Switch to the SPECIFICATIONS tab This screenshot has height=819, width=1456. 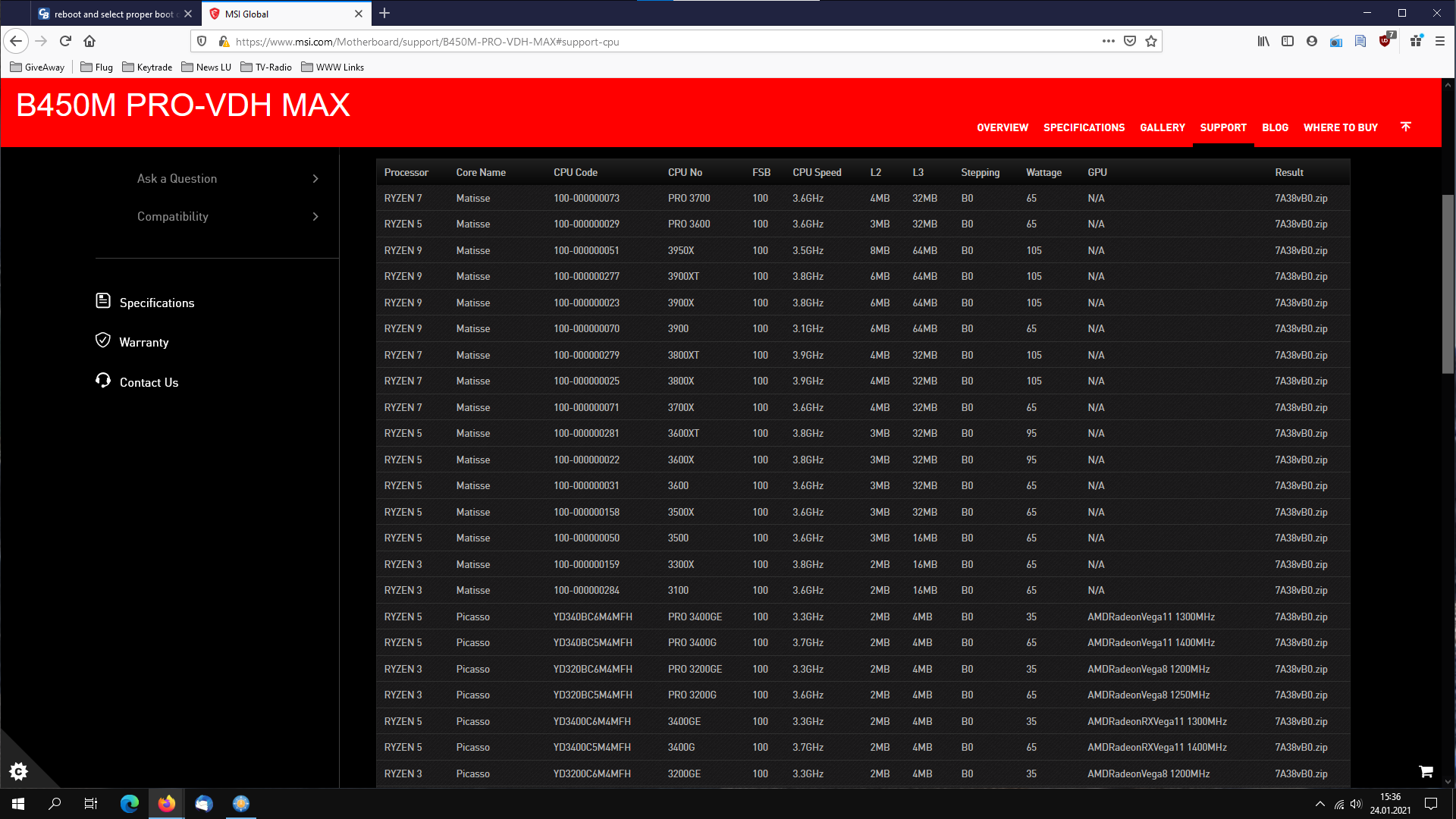(x=1084, y=127)
